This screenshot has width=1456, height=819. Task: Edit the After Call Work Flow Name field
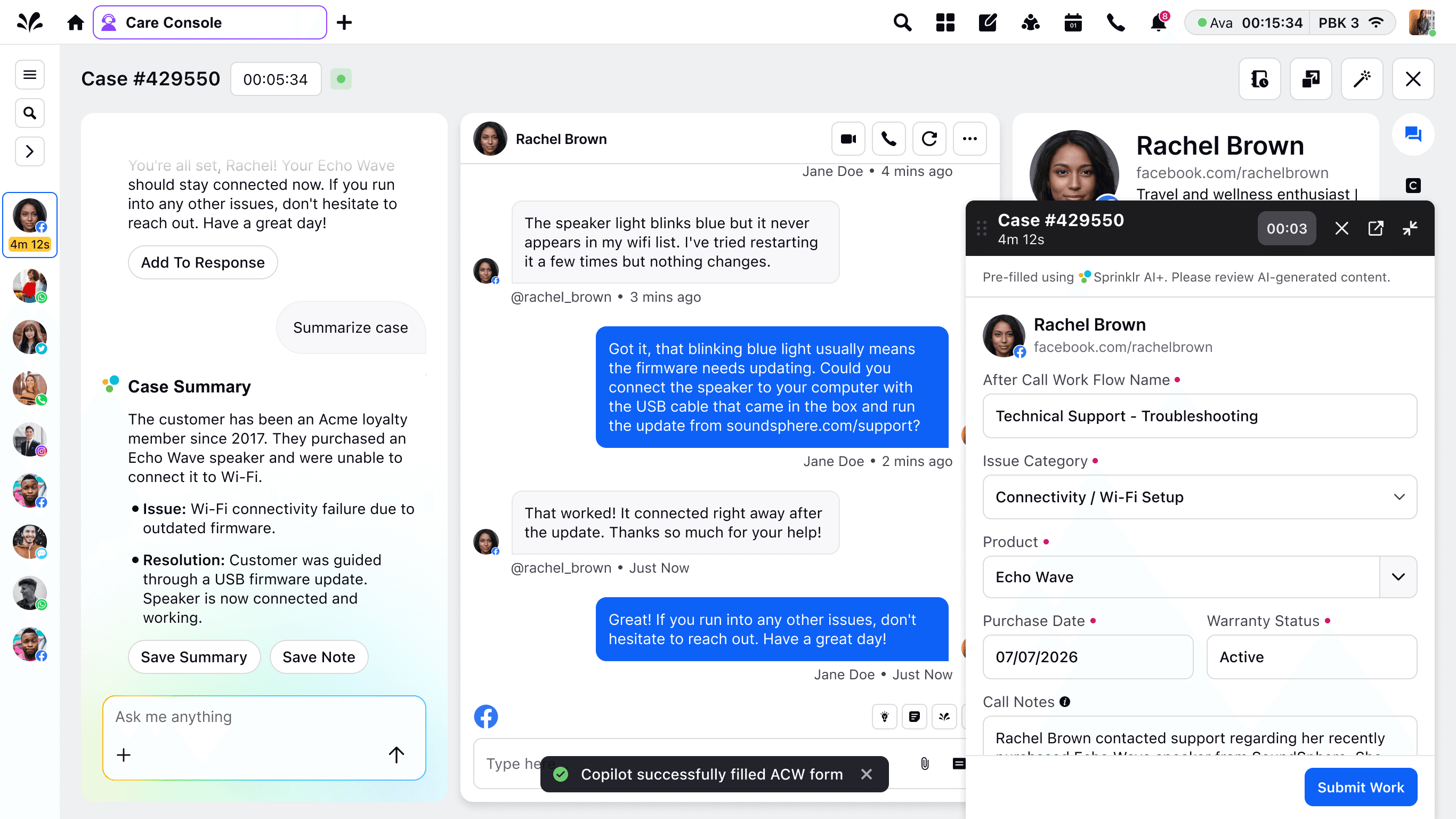pyautogui.click(x=1200, y=416)
